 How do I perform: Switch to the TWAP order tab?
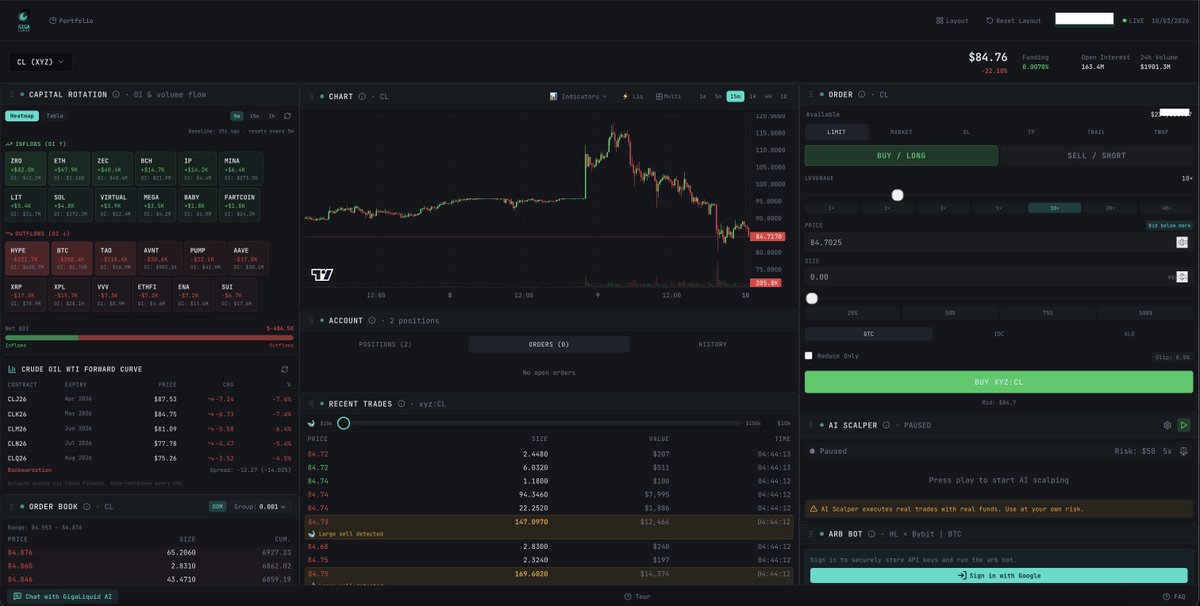point(1160,132)
